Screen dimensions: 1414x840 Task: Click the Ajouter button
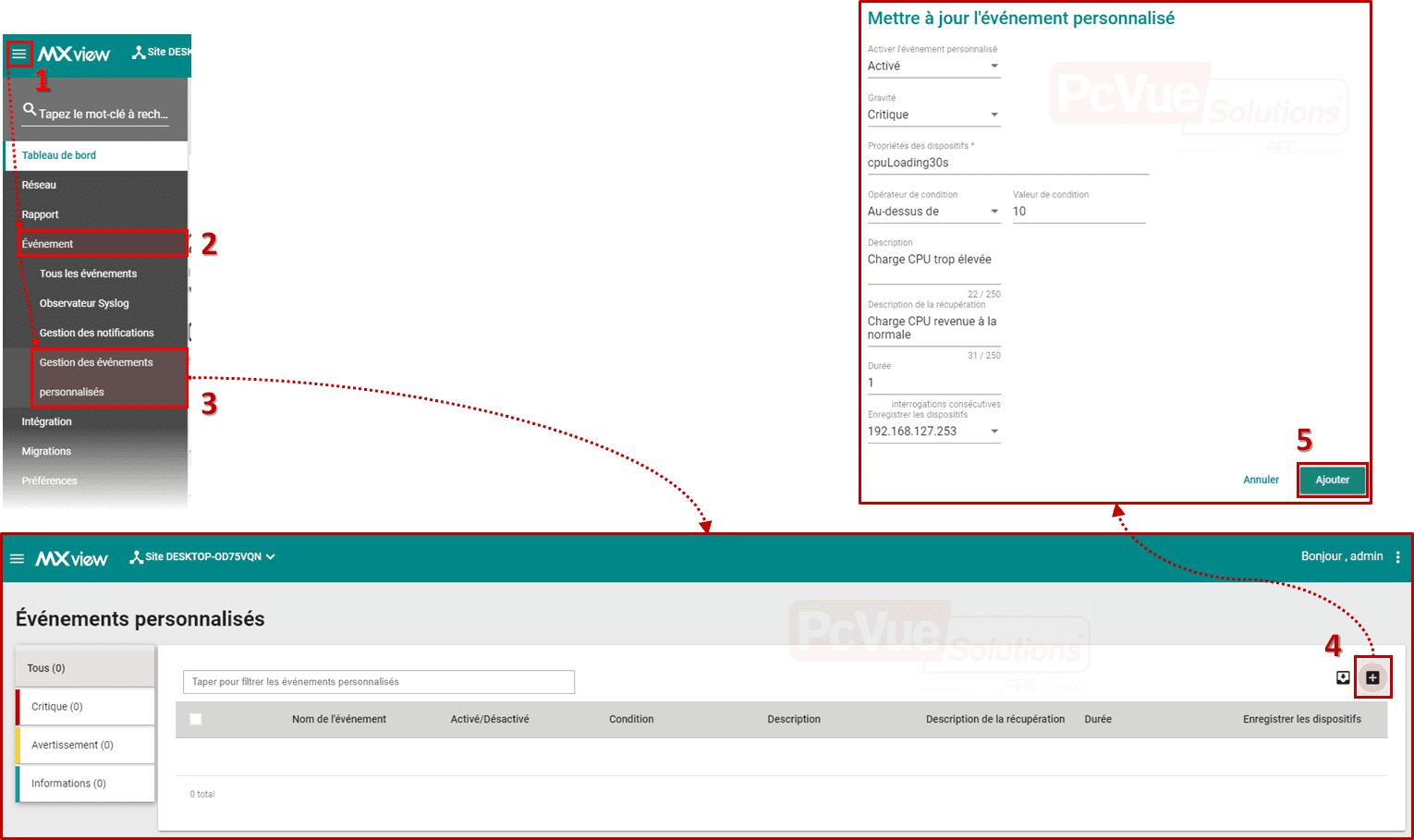(x=1332, y=480)
